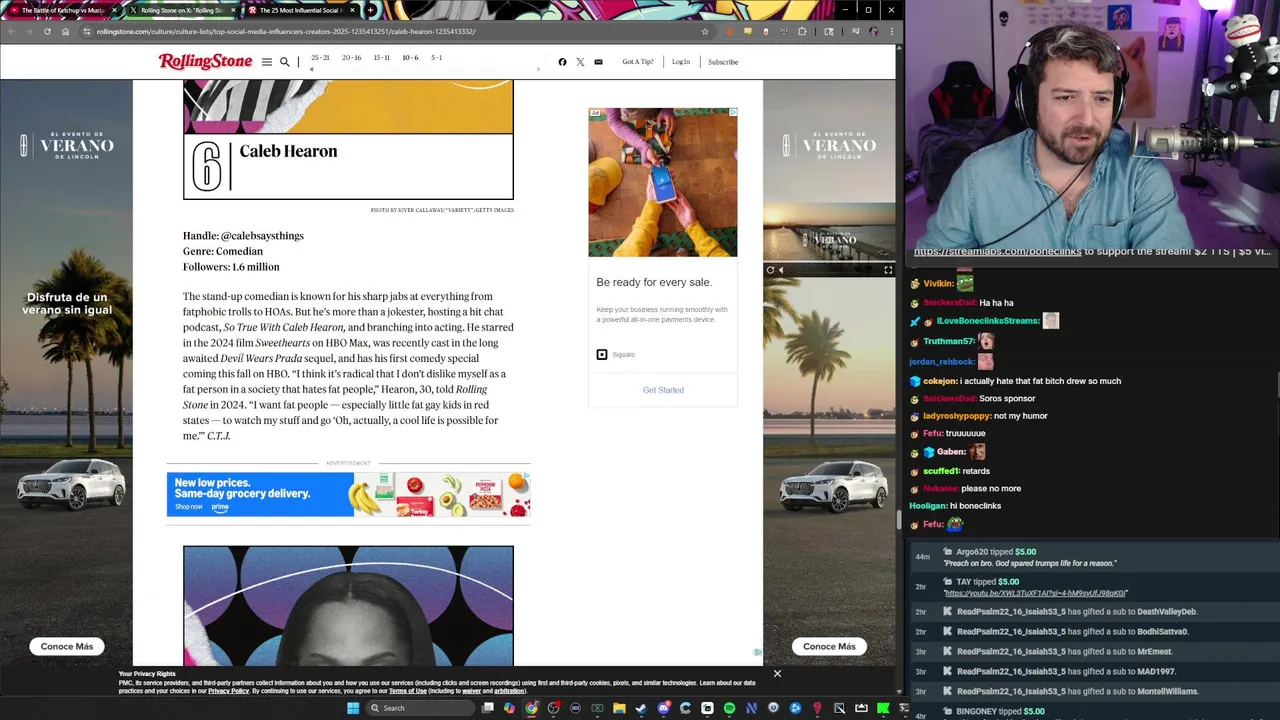Click the Subscribe link
Image resolution: width=1280 pixels, height=720 pixels.
(723, 62)
